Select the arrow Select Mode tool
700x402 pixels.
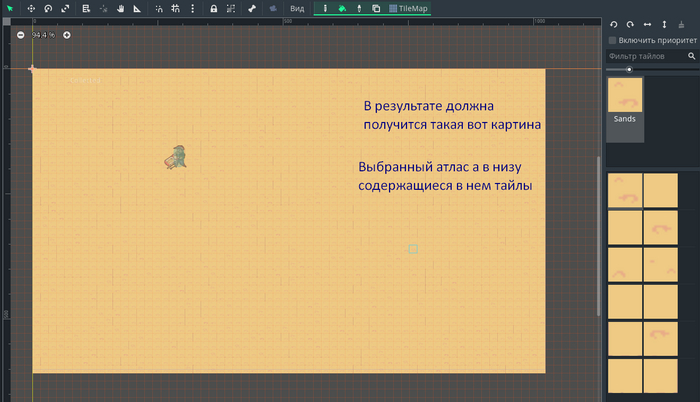point(9,8)
